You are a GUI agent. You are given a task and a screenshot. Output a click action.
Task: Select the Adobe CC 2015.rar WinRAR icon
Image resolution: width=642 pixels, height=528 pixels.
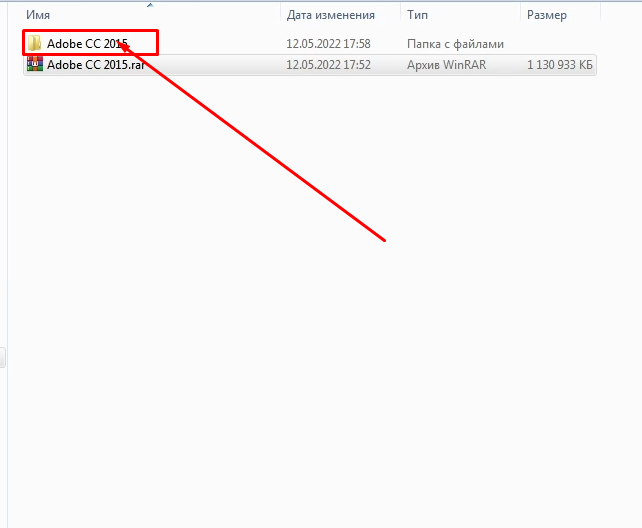35,64
